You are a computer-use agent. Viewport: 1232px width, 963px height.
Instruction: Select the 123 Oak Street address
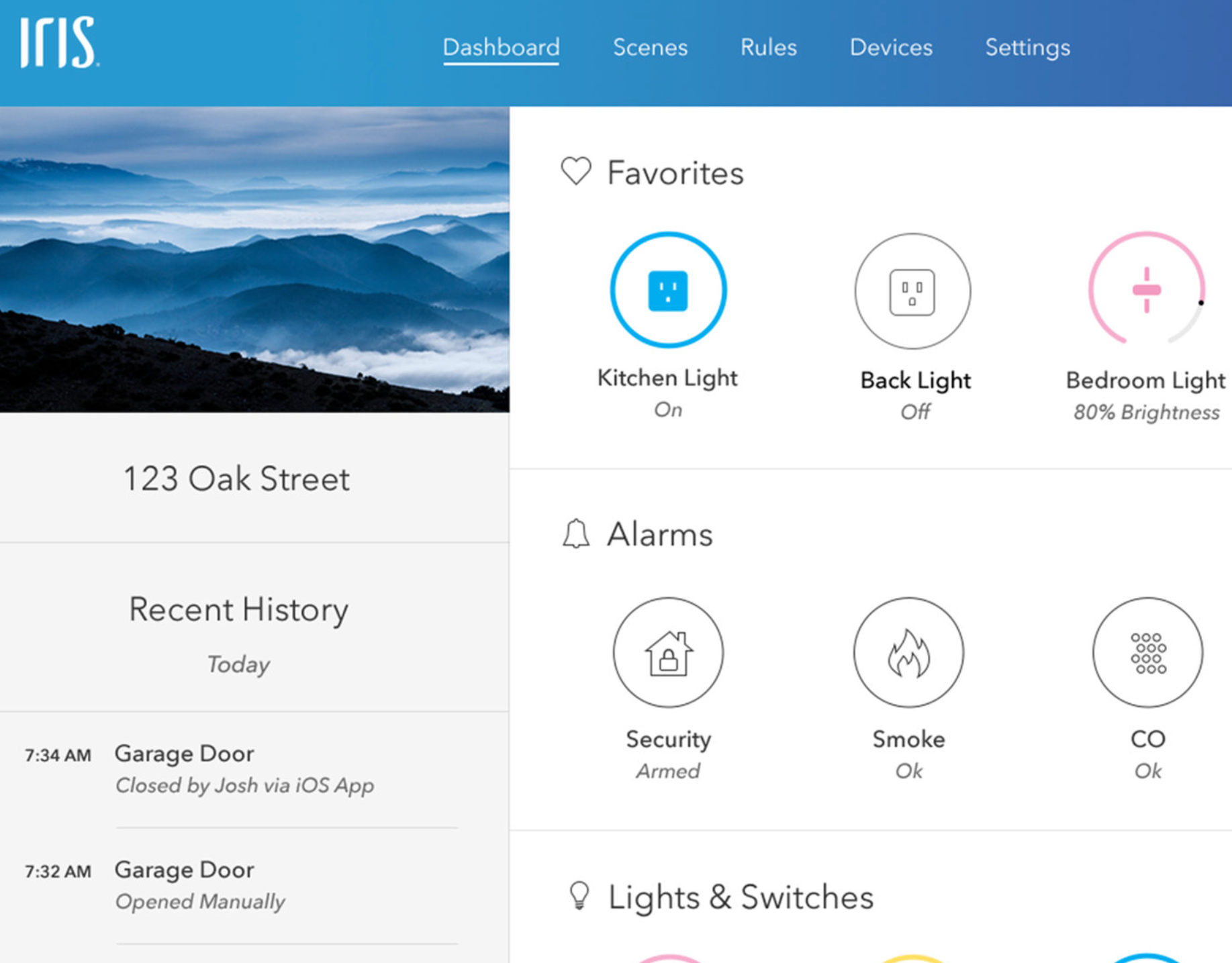(x=236, y=478)
